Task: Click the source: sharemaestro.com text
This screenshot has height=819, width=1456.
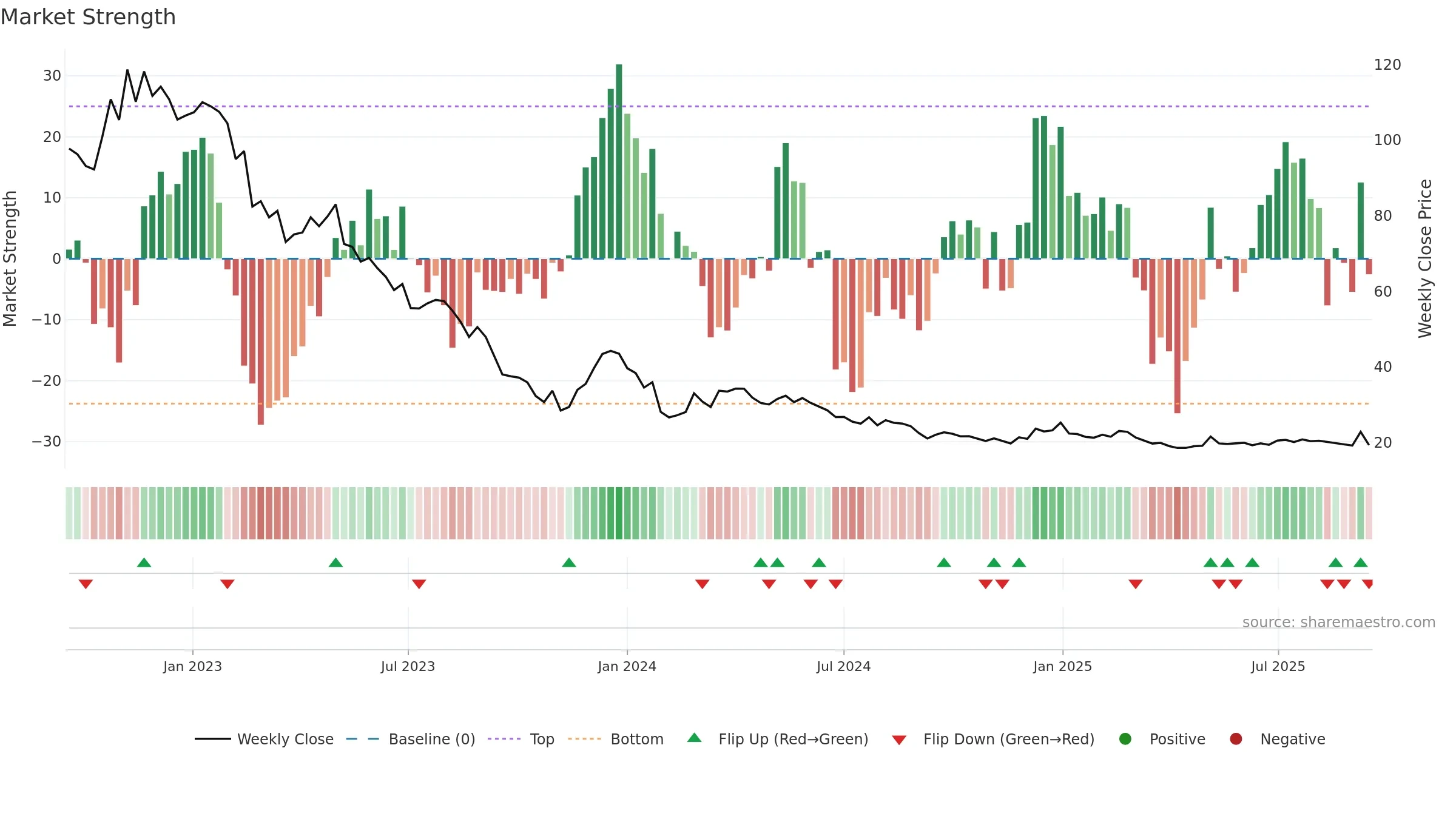Action: 1339,622
